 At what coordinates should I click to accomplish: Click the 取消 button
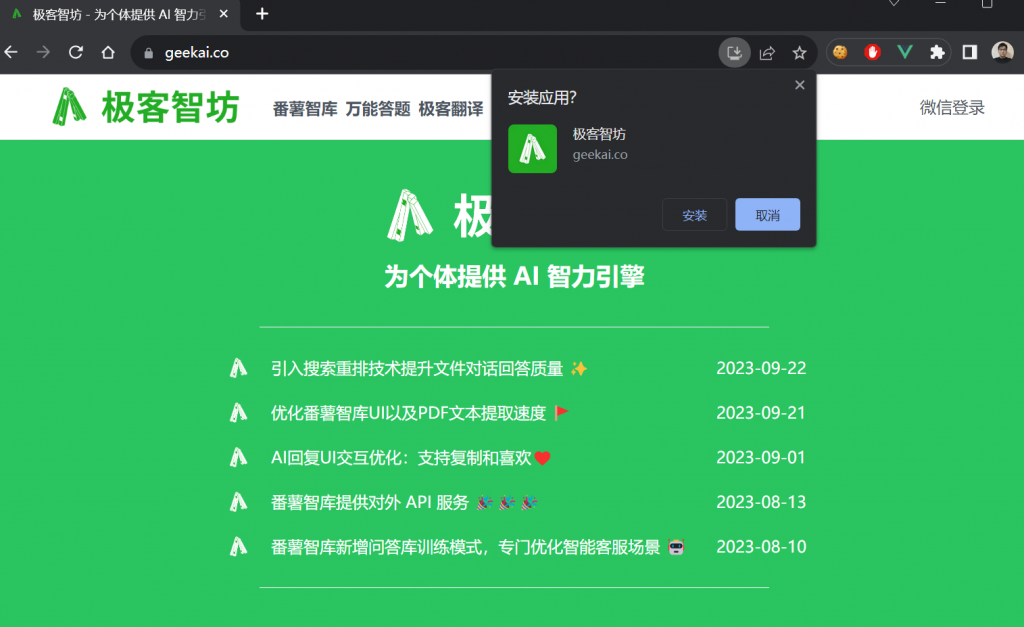point(767,215)
